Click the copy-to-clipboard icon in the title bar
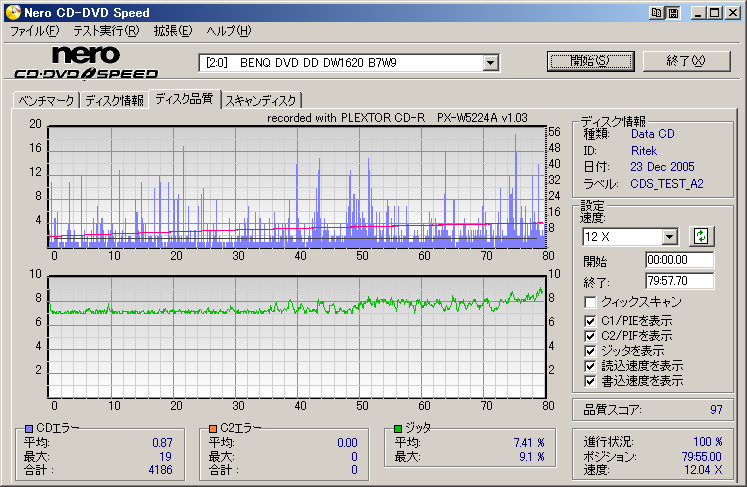The width and height of the screenshot is (747, 487). (x=657, y=13)
